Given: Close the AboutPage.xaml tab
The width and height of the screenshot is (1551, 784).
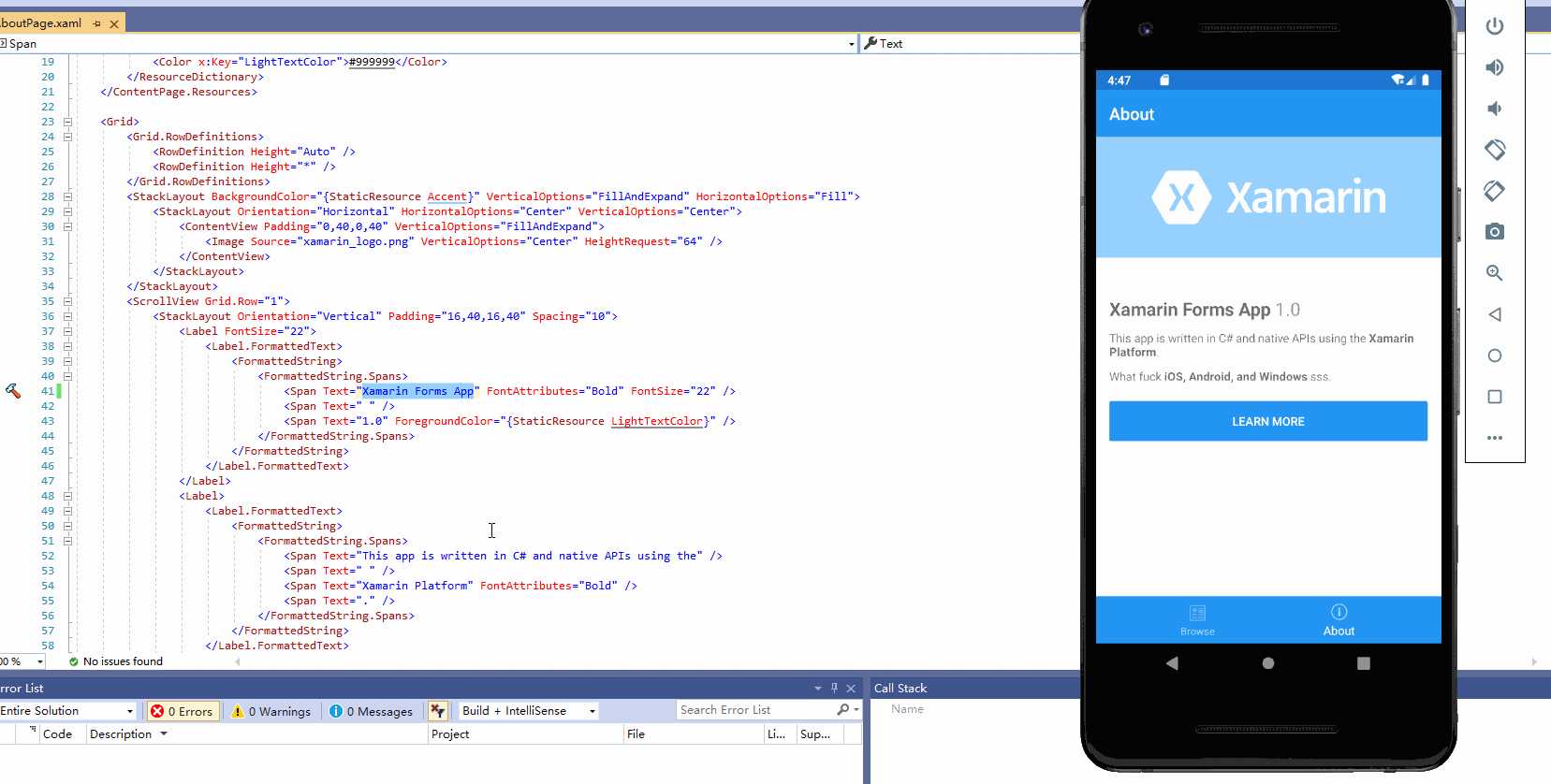Looking at the screenshot, I should pyautogui.click(x=114, y=24).
